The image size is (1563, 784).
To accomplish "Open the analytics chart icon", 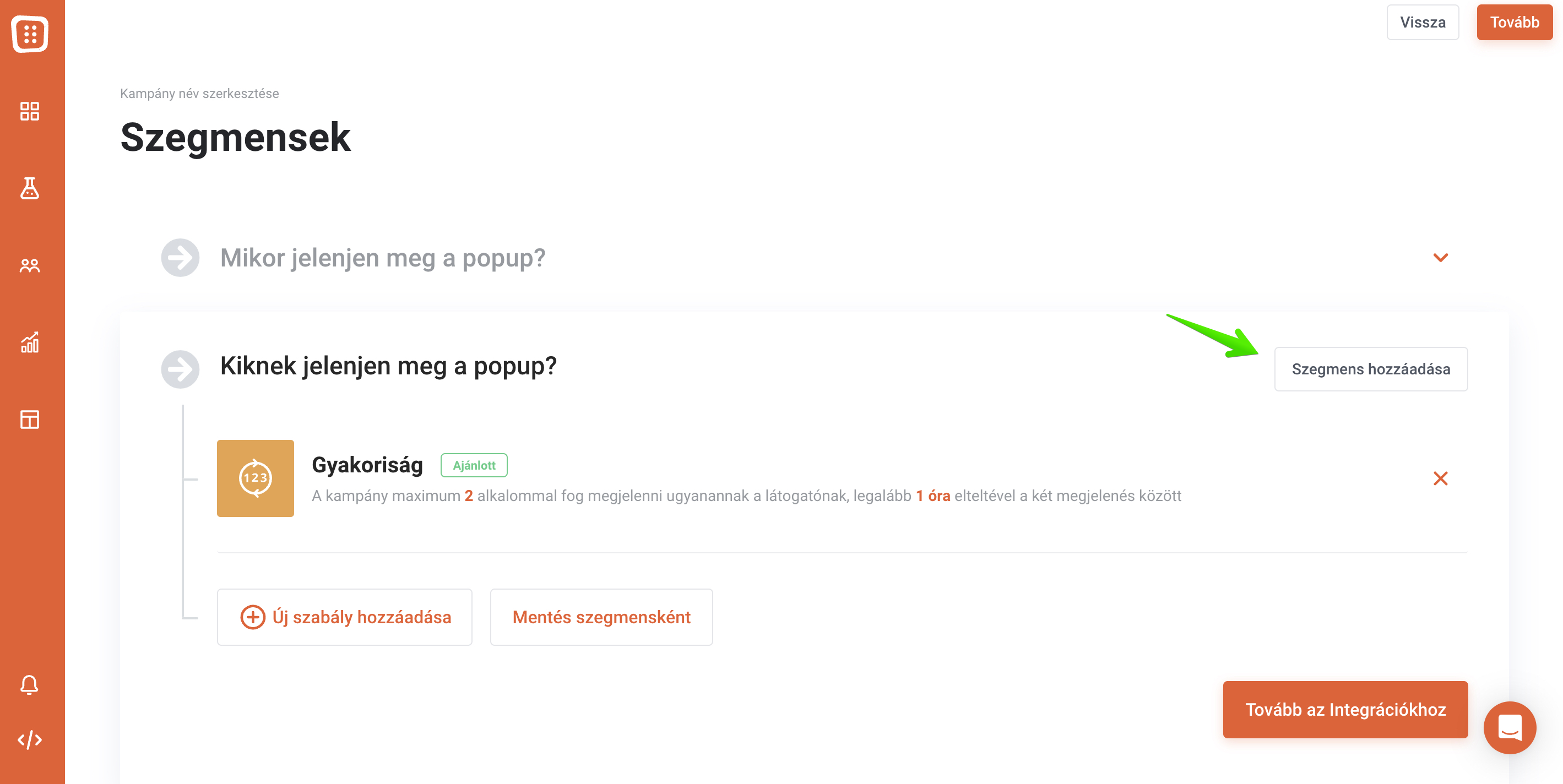I will (x=30, y=342).
